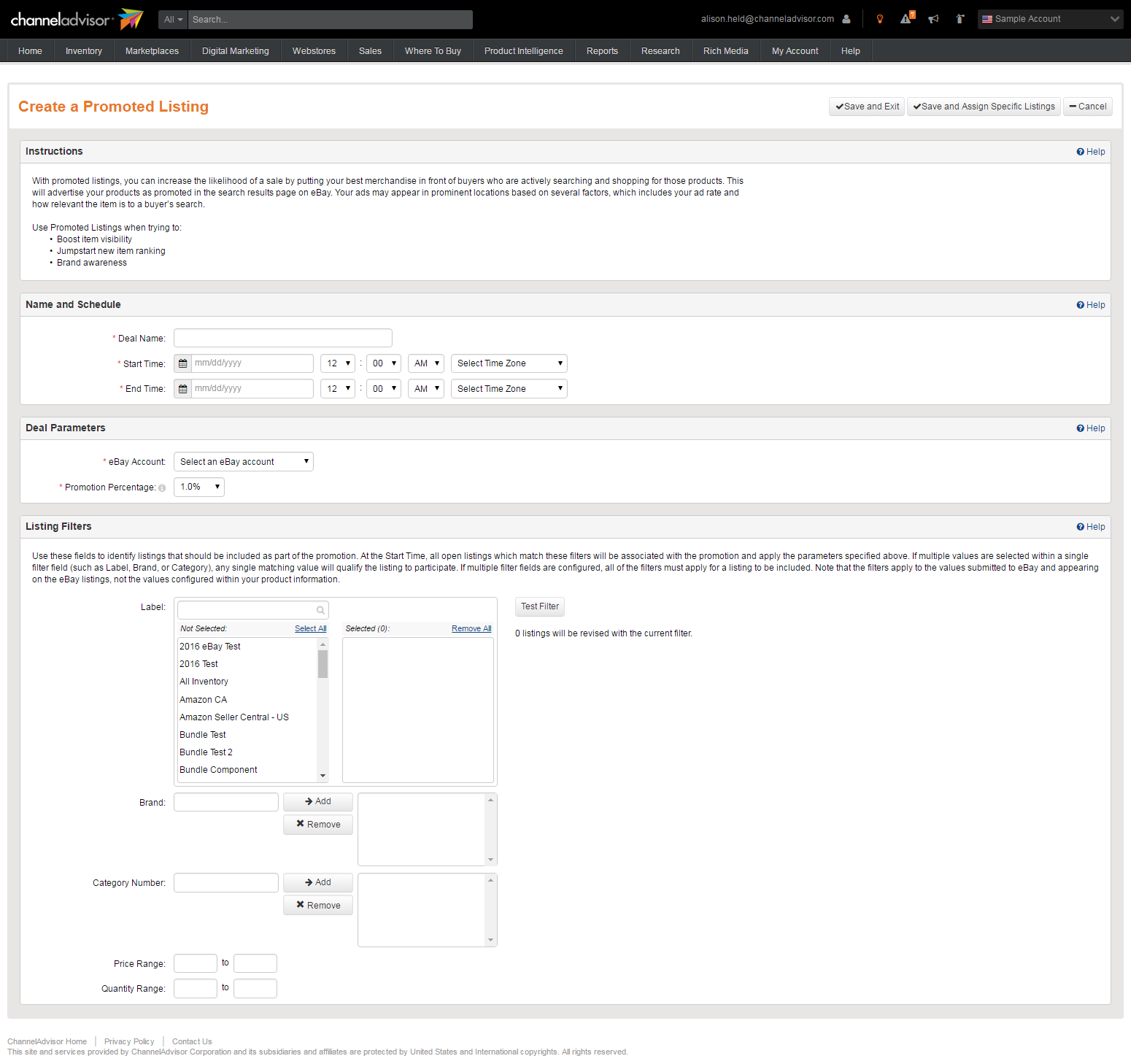Open Privacy Policy footer link
Viewport: 1131px width, 1064px height.
(x=129, y=1041)
